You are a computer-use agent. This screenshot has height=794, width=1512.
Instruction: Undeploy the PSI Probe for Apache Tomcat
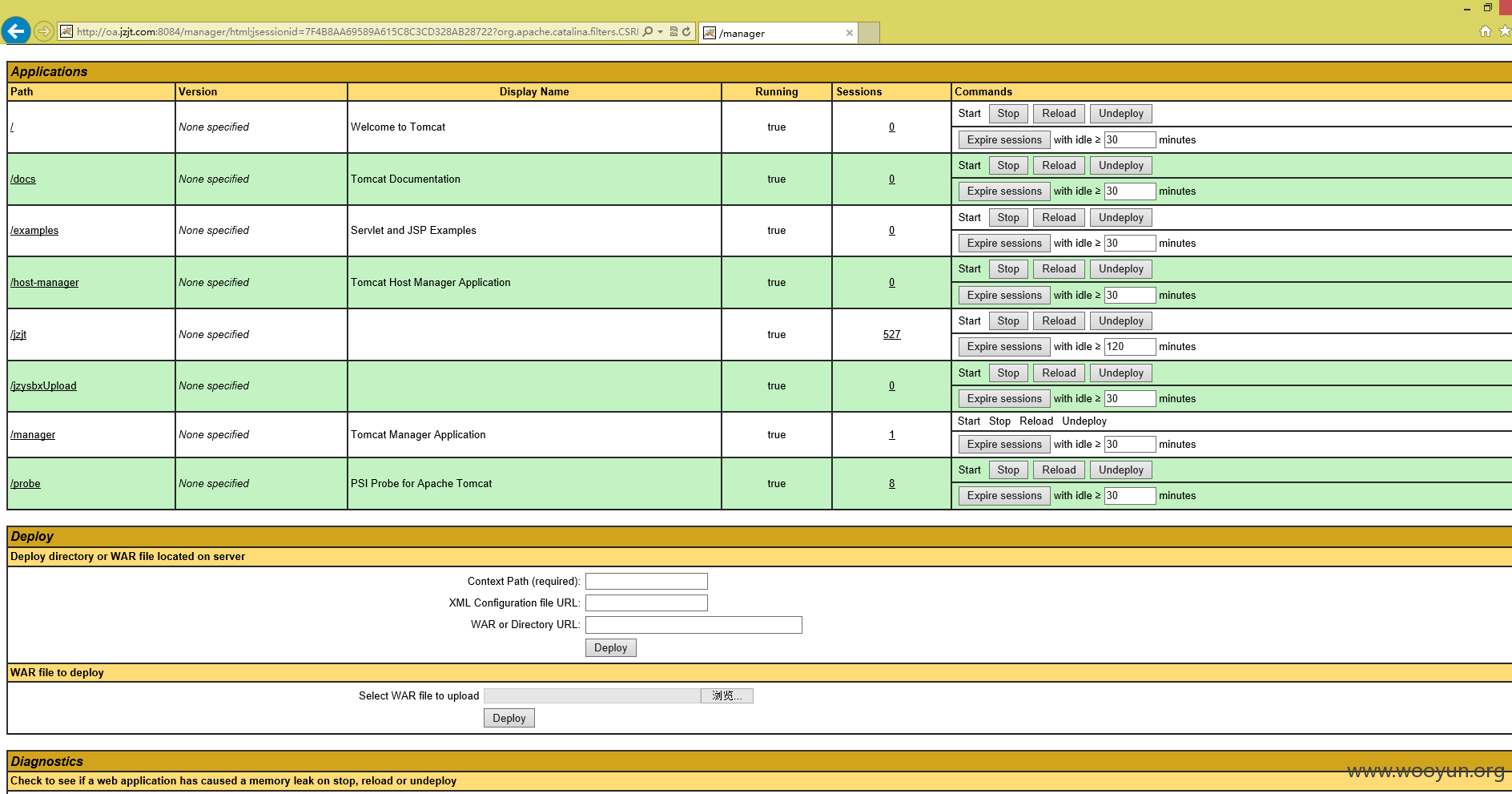click(x=1121, y=470)
